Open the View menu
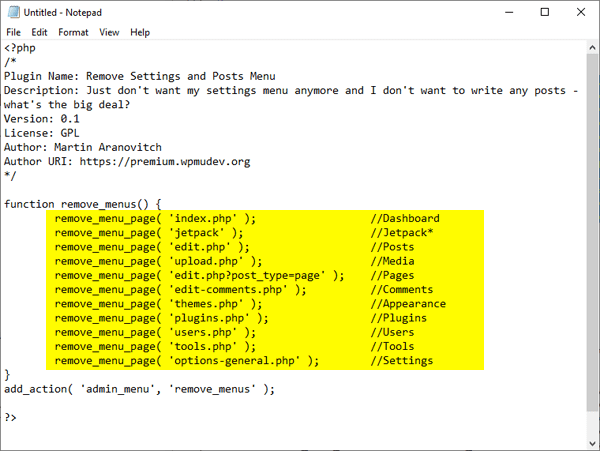The height and width of the screenshot is (451, 600). coord(109,32)
